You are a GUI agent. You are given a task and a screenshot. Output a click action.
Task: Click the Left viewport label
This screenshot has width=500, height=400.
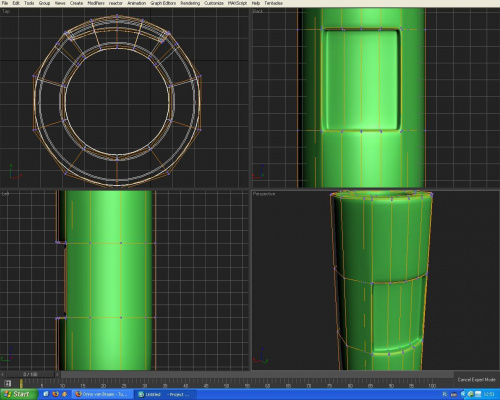click(6, 194)
